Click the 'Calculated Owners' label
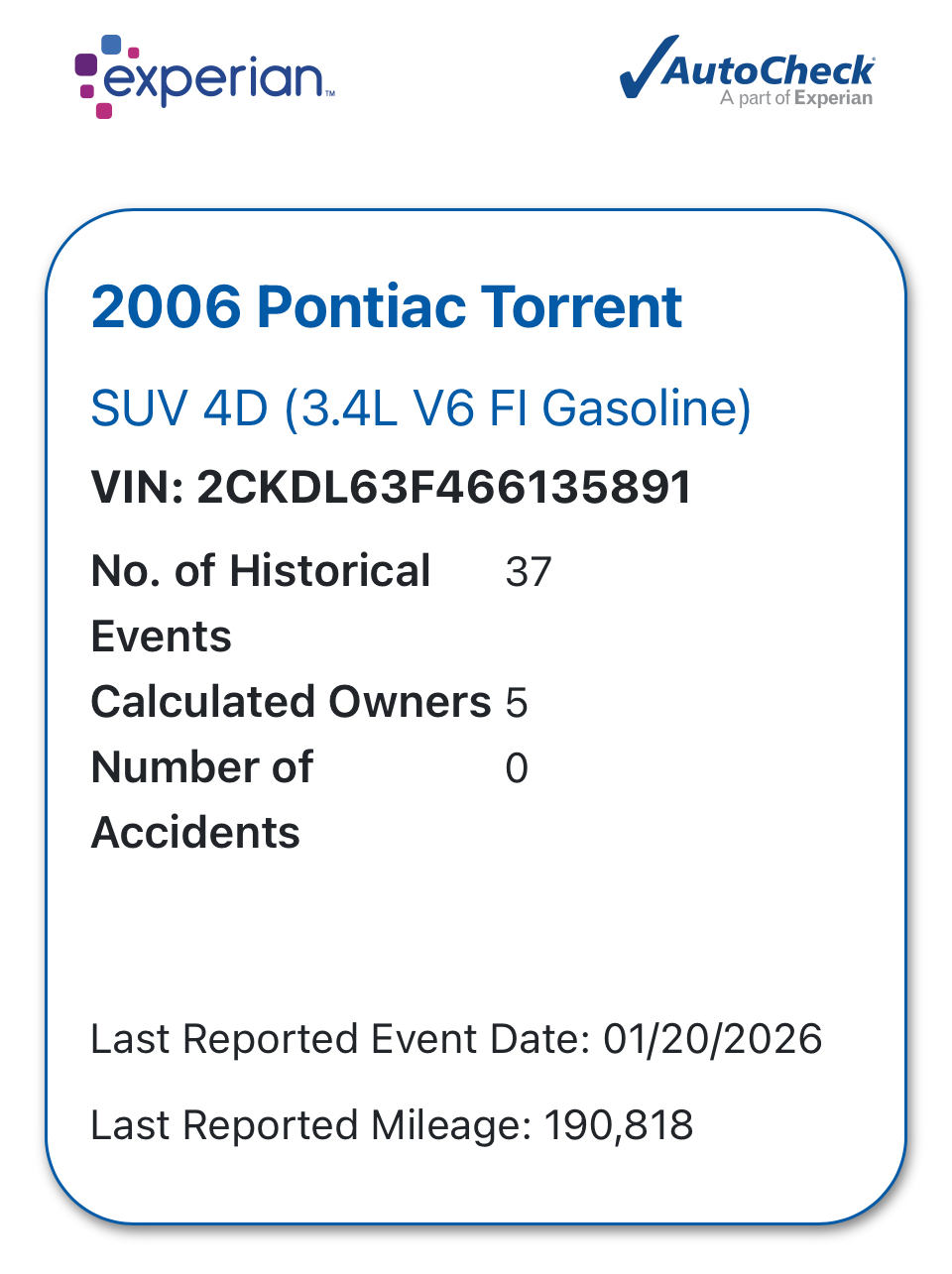Image resolution: width=952 pixels, height=1274 pixels. pos(291,702)
